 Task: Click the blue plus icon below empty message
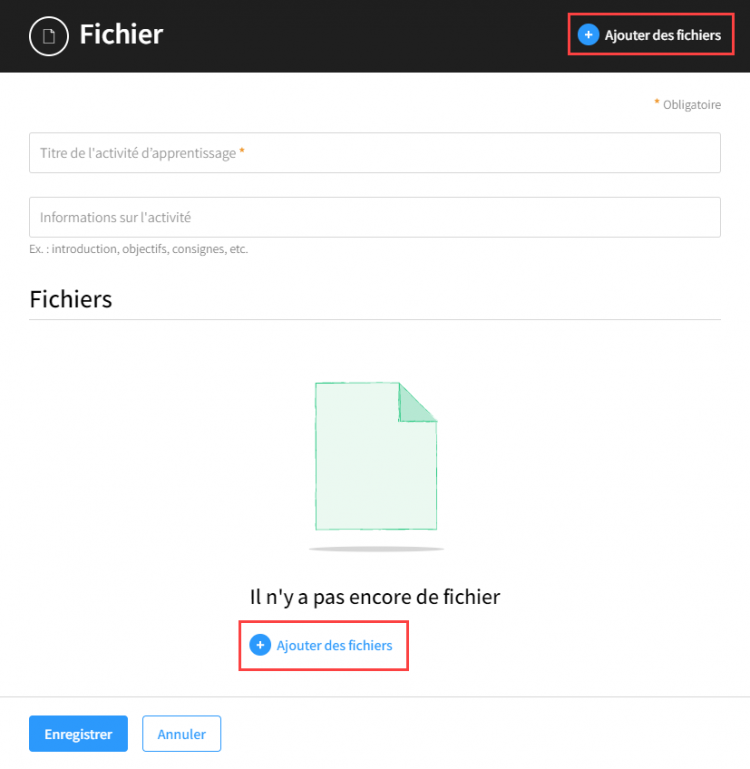click(x=260, y=645)
